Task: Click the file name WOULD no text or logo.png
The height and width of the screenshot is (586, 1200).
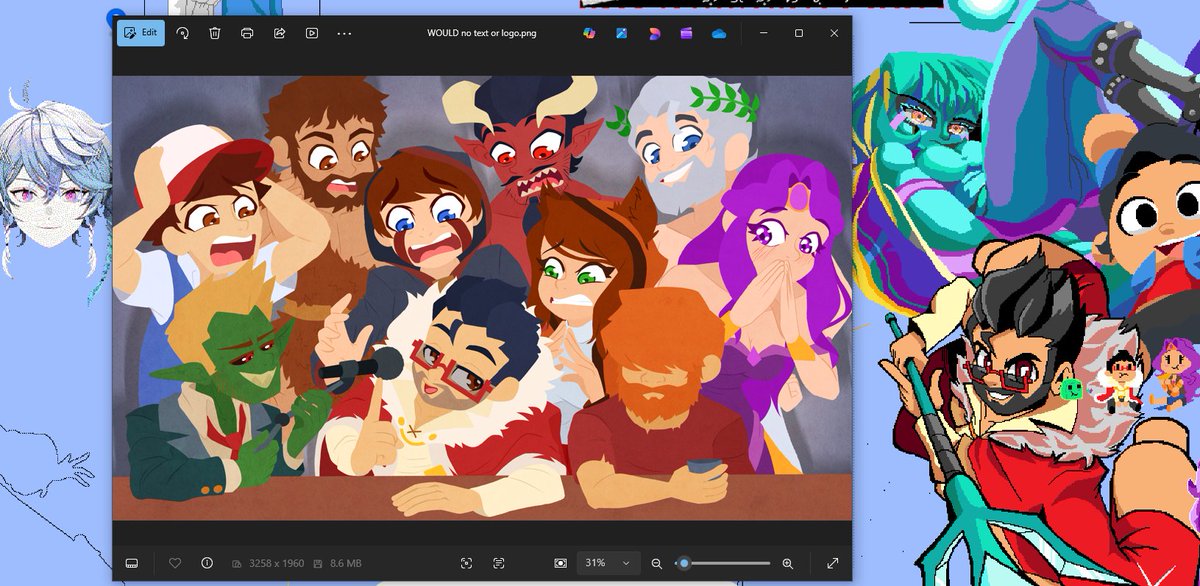Action: (x=482, y=33)
